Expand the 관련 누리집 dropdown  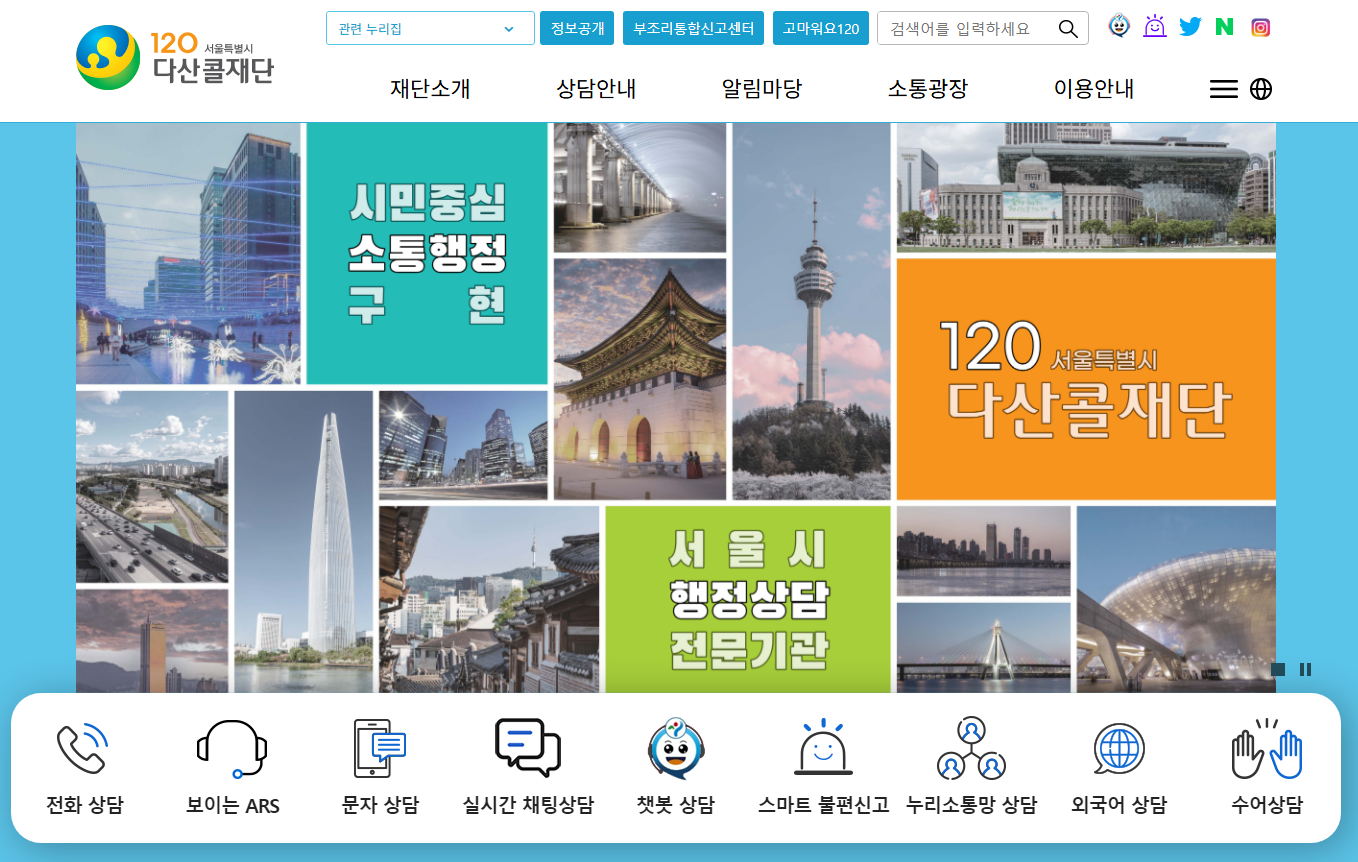tap(430, 28)
